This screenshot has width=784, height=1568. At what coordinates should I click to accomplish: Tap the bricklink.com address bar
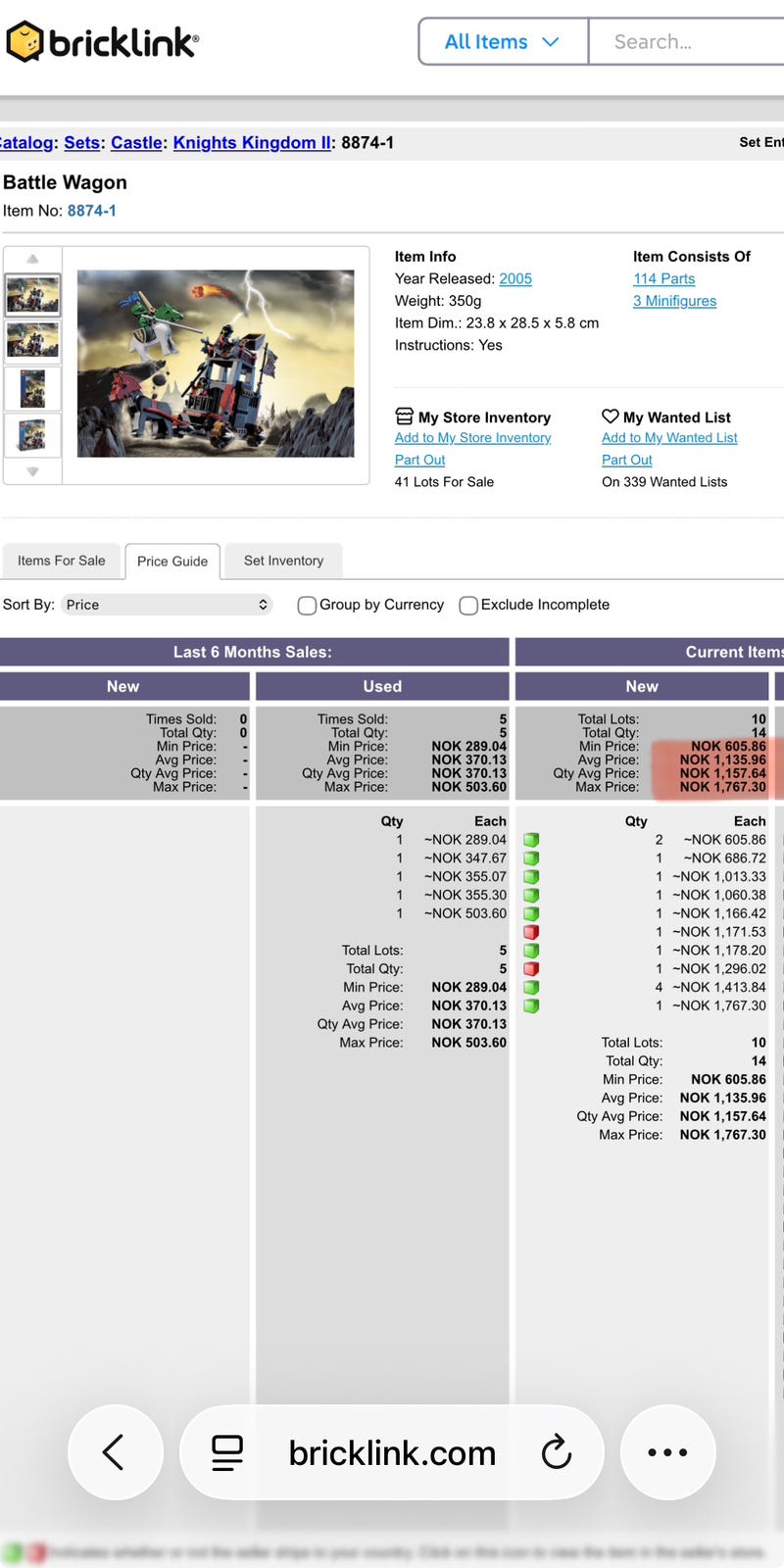point(392,1452)
